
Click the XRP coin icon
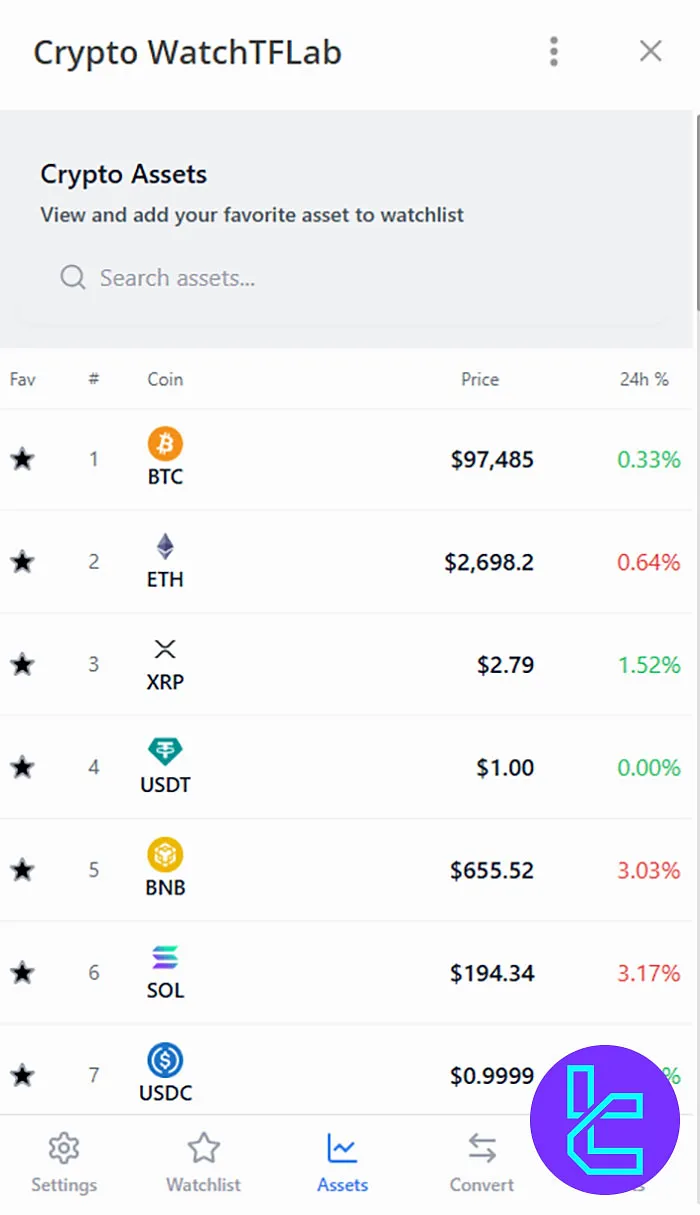pyautogui.click(x=164, y=650)
